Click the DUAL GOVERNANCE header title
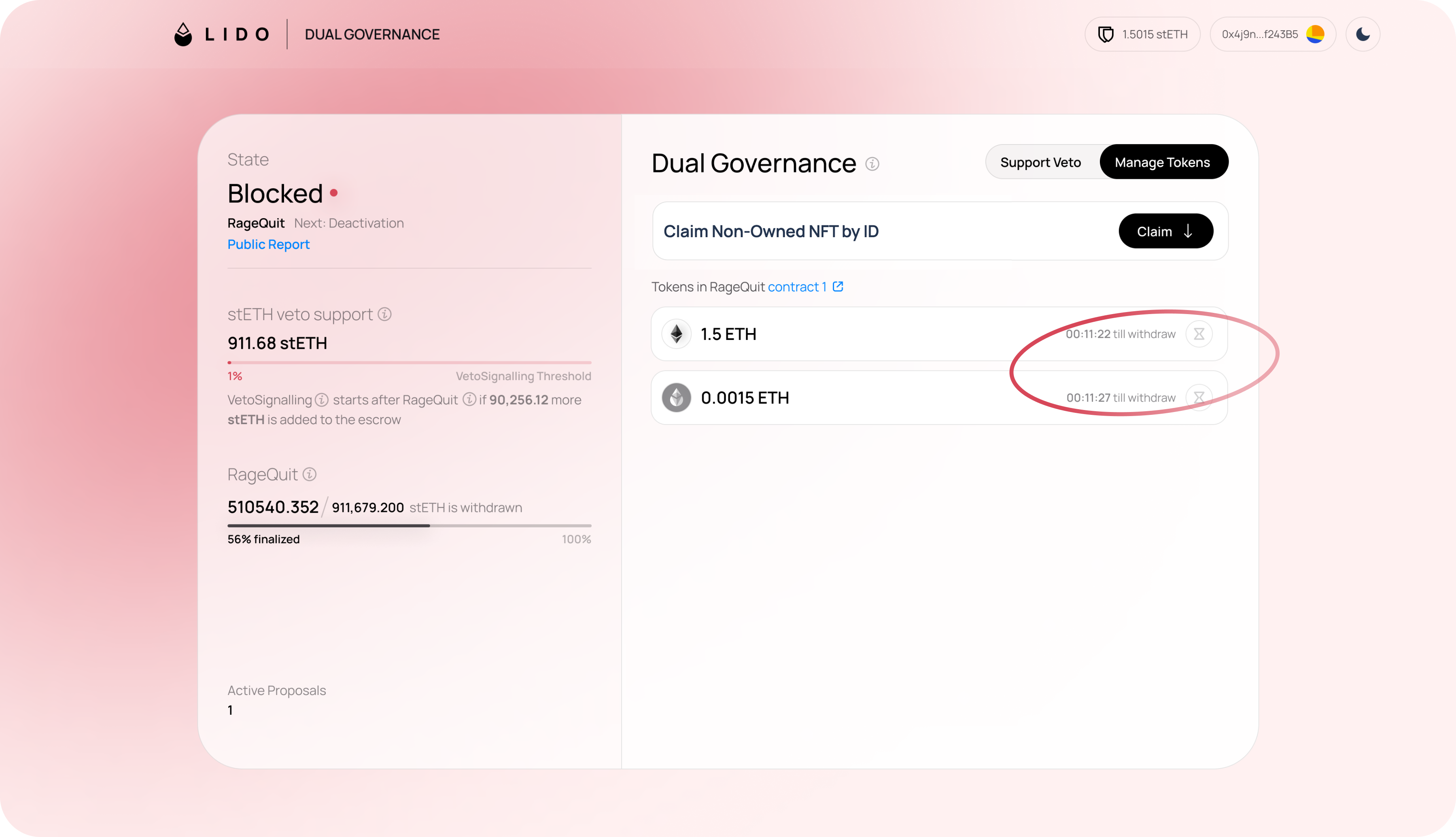The height and width of the screenshot is (837, 1456). coord(372,34)
